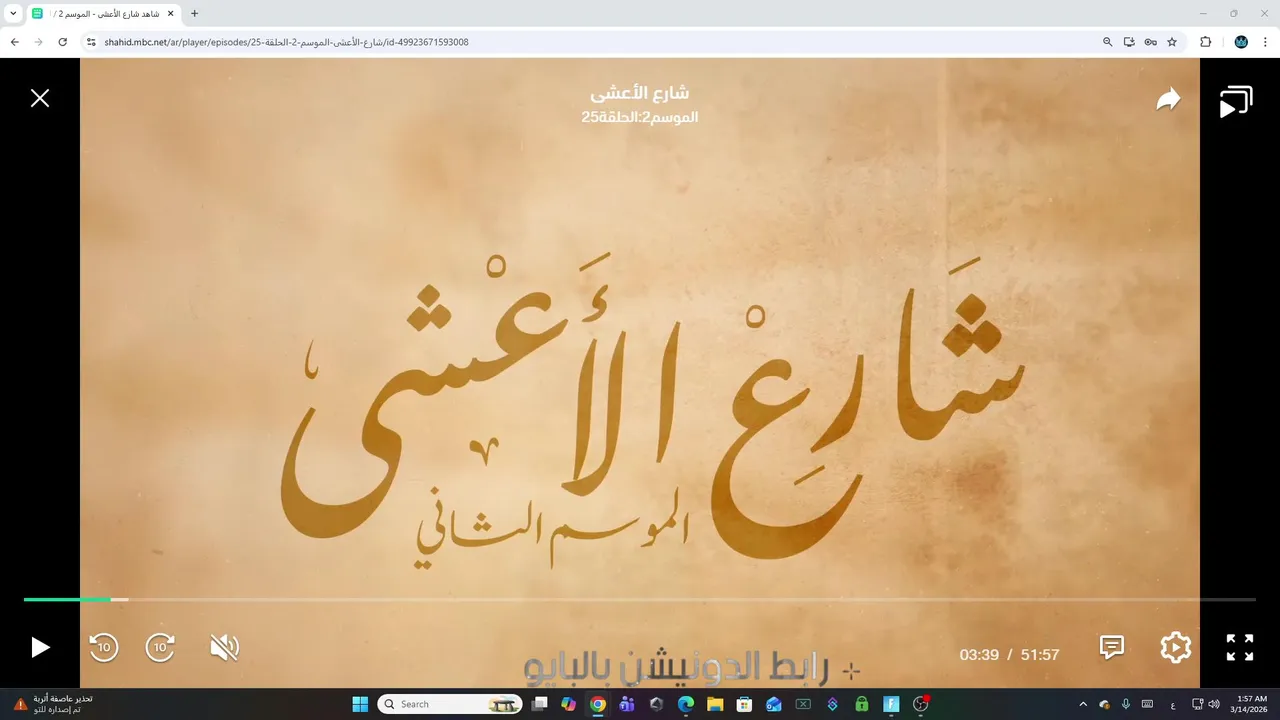Open Outlook mail from taskbar
The image size is (1280, 720).
774,704
